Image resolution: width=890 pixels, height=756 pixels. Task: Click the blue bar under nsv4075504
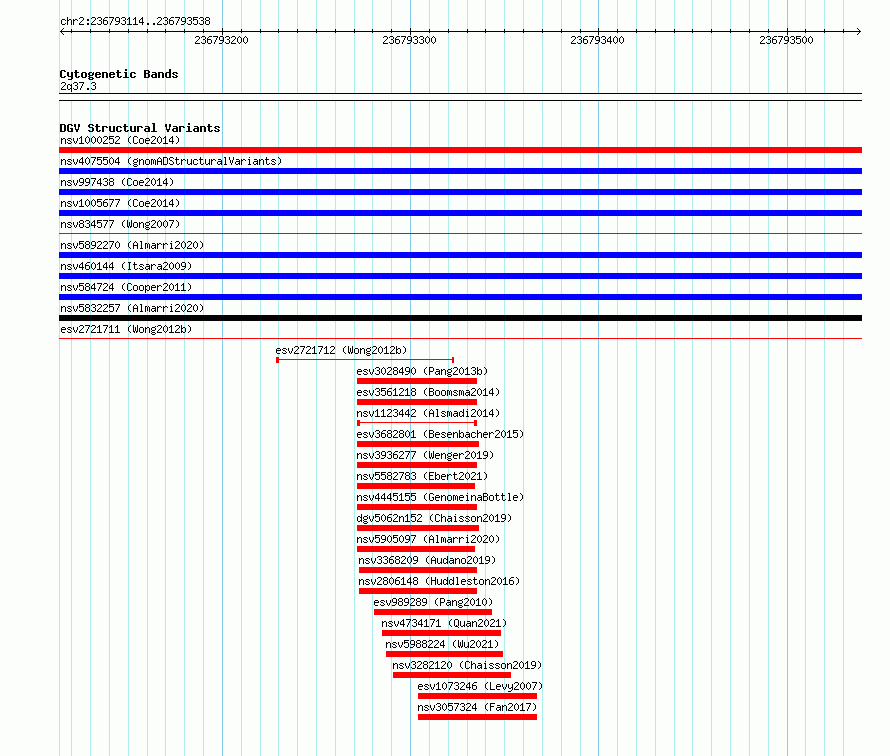[460, 171]
